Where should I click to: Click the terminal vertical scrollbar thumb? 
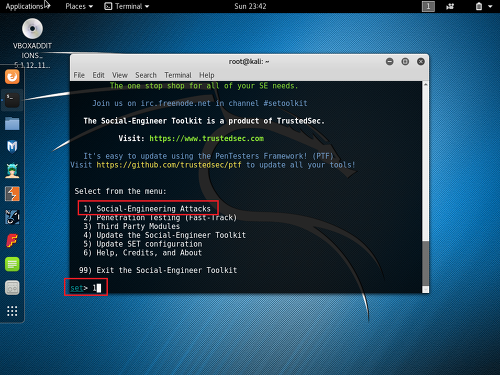point(426,263)
